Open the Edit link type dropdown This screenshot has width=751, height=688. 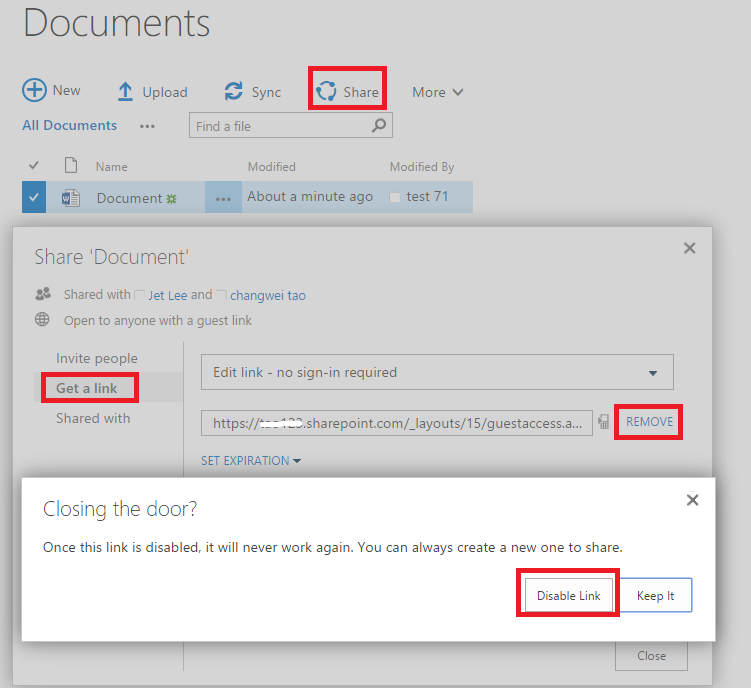pos(437,372)
